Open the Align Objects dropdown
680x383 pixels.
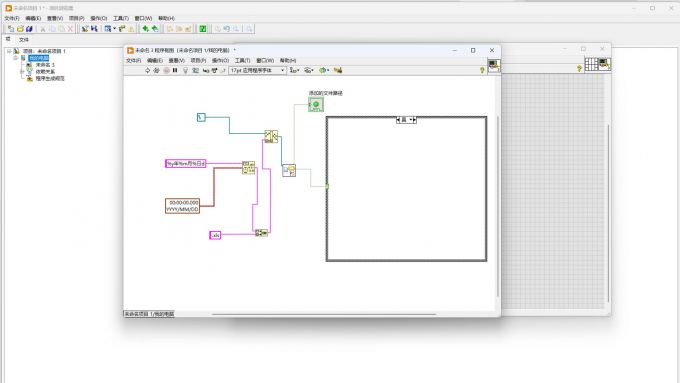(x=294, y=70)
